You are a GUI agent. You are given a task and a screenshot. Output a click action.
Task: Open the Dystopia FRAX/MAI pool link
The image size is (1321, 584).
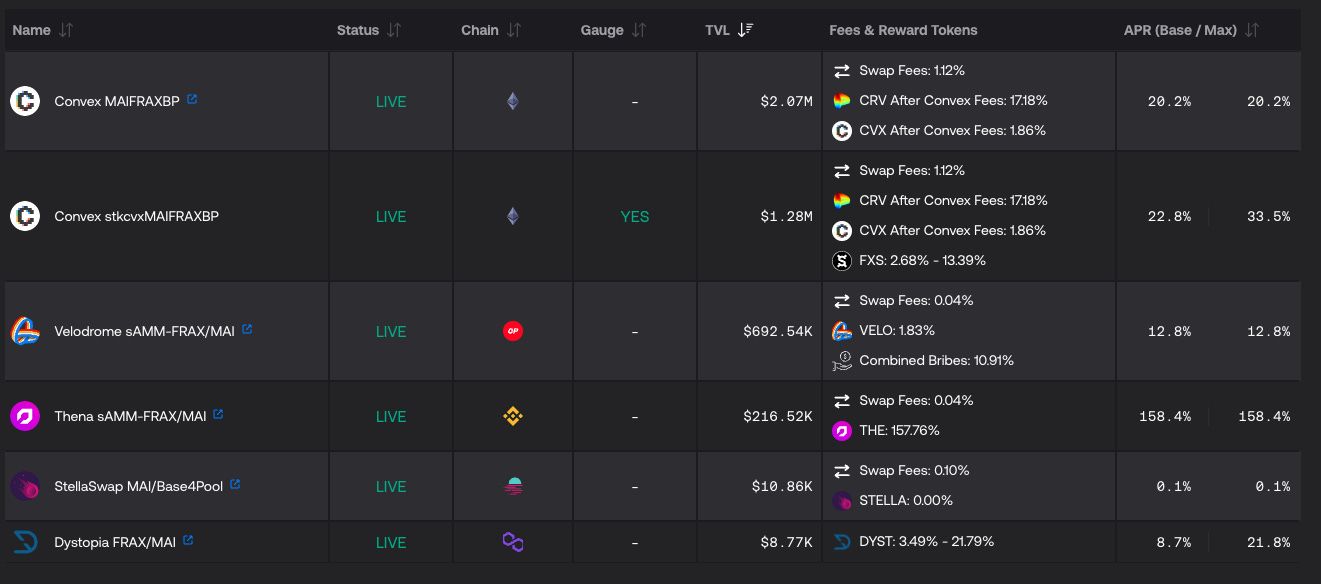coord(115,542)
